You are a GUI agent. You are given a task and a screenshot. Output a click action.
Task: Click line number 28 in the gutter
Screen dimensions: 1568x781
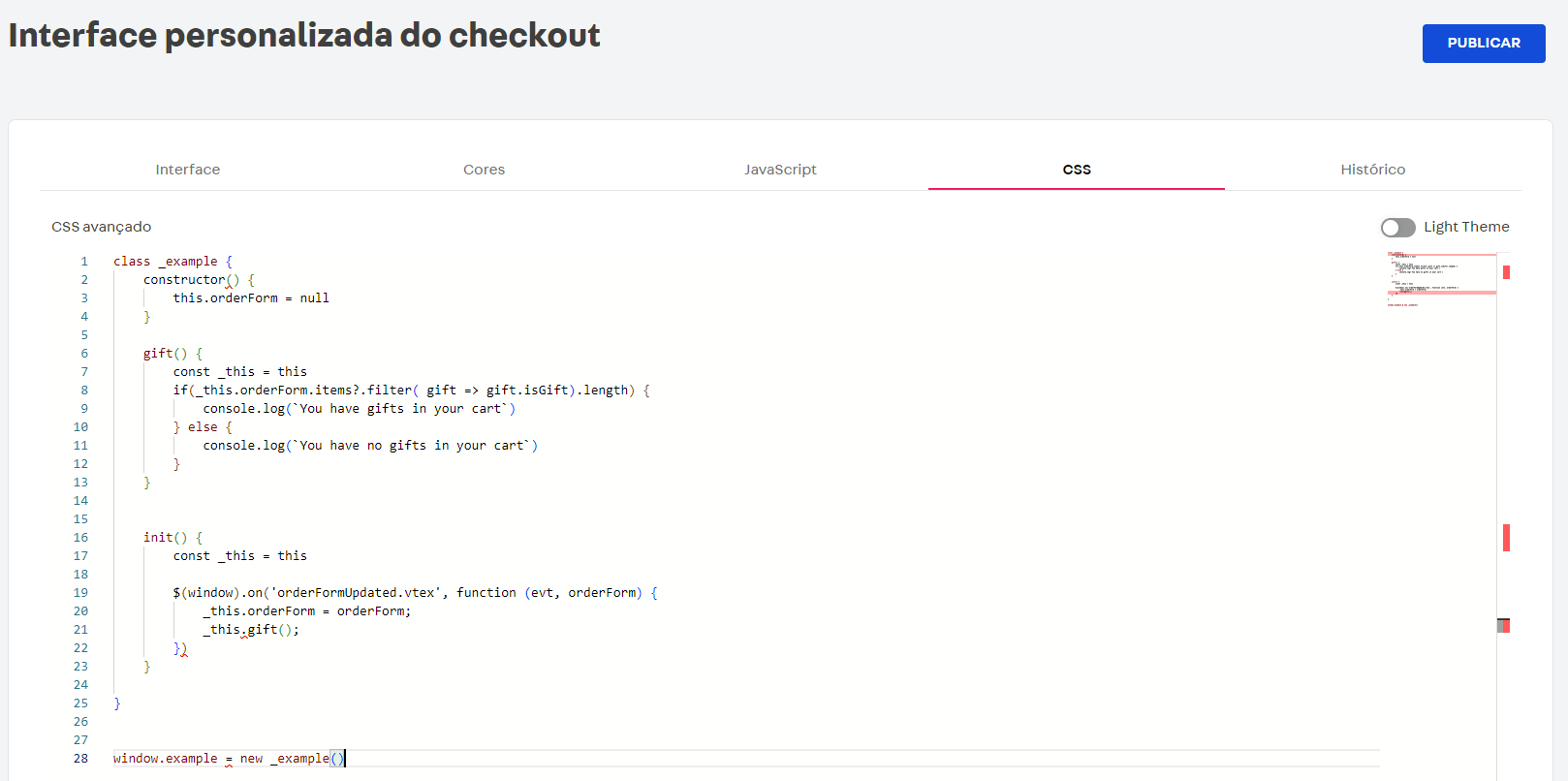[x=80, y=759]
